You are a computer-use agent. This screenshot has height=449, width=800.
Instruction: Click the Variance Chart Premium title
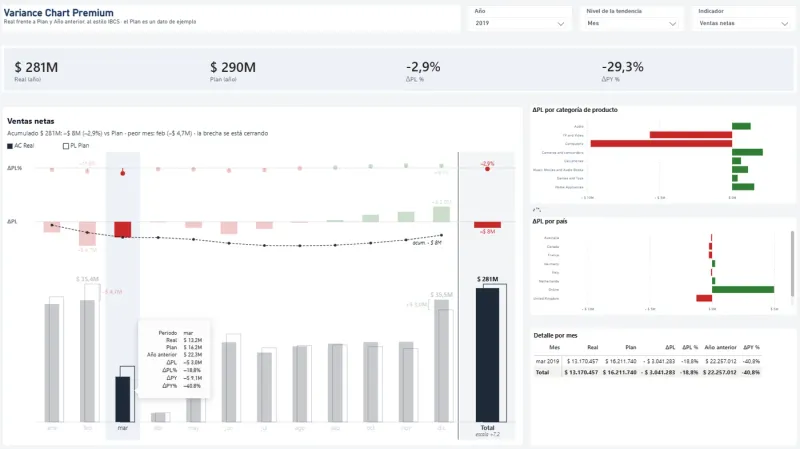59,13
